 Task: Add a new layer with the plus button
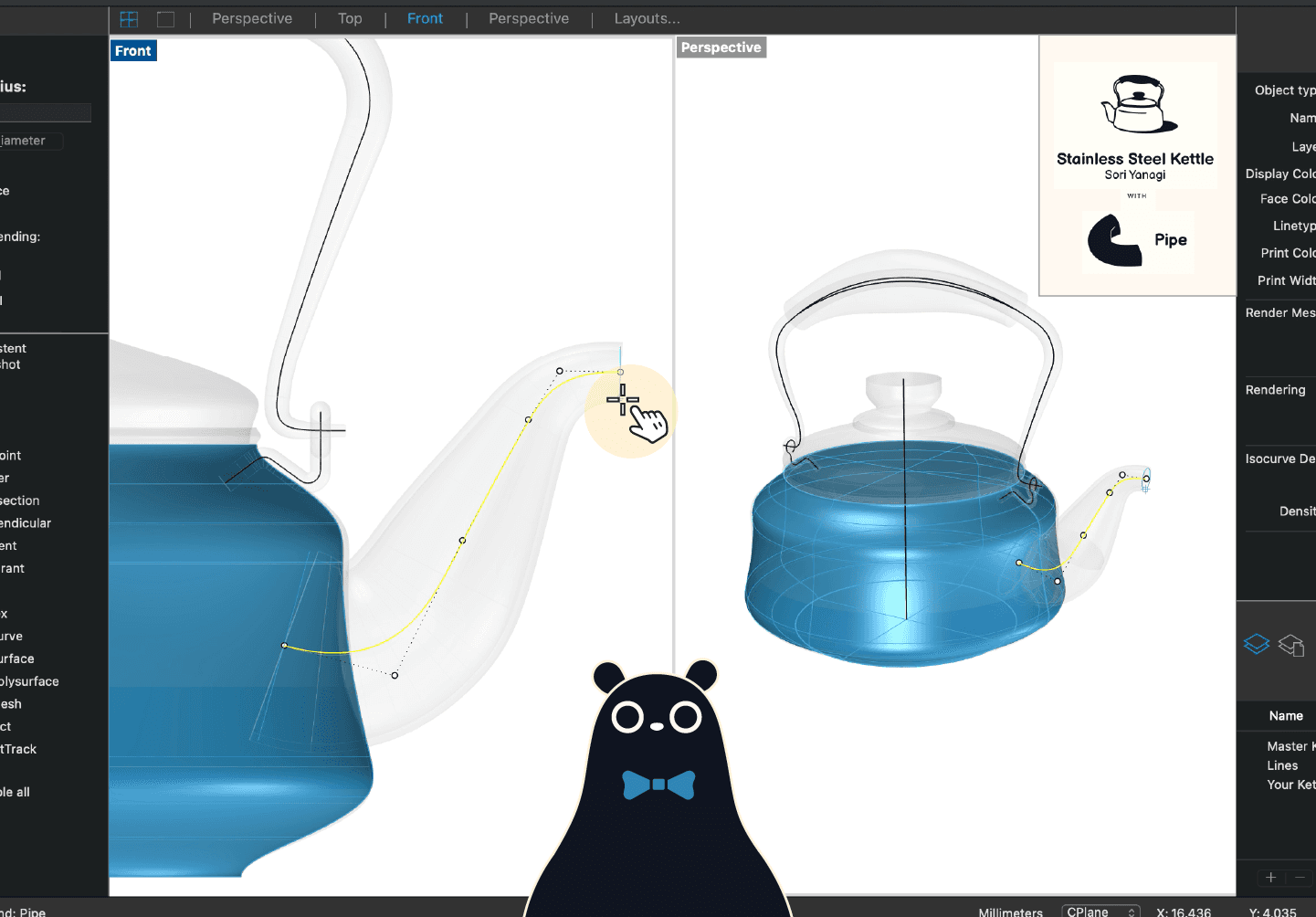1270,877
